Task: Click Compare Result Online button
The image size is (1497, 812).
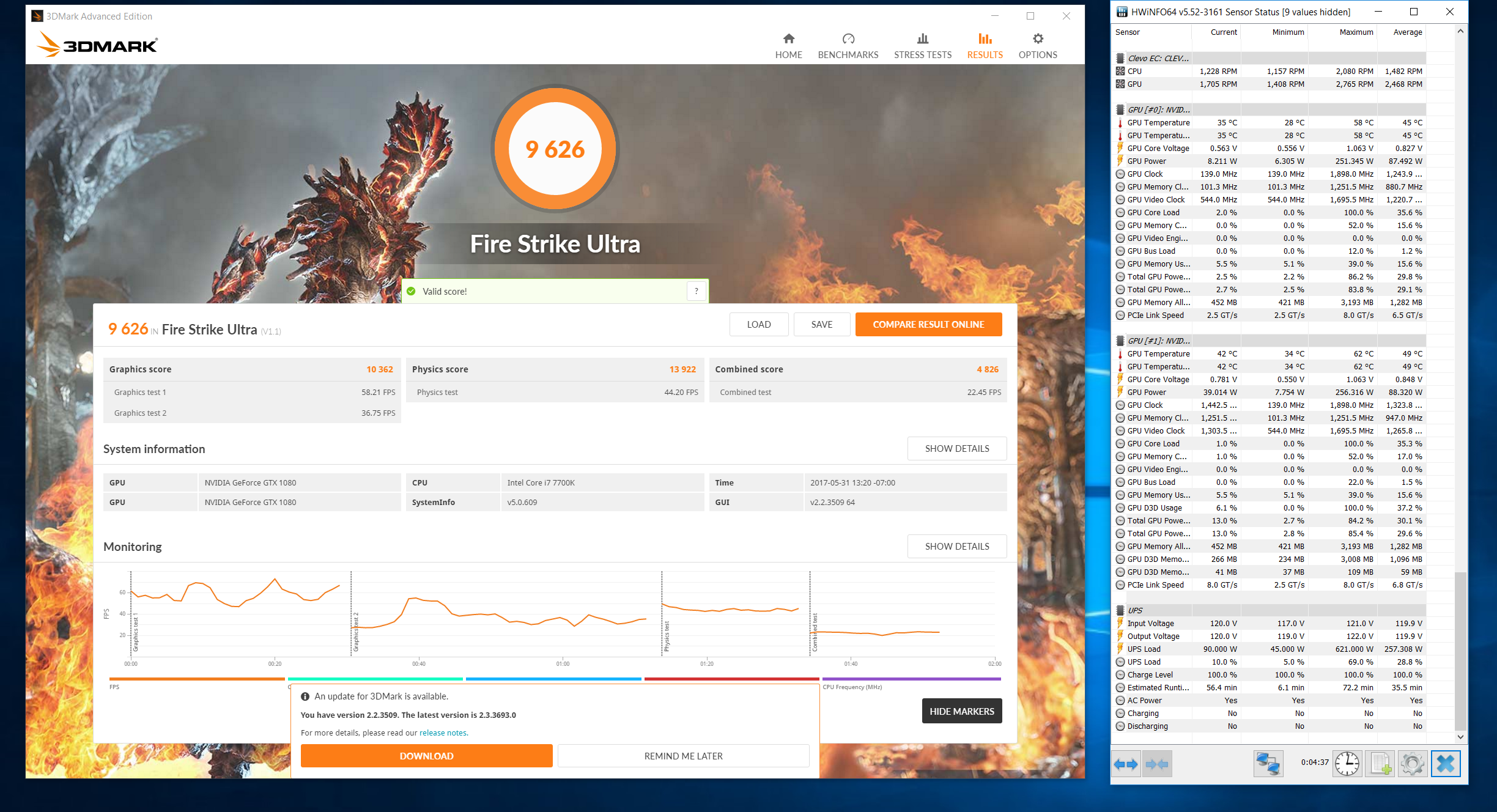Action: [x=928, y=324]
